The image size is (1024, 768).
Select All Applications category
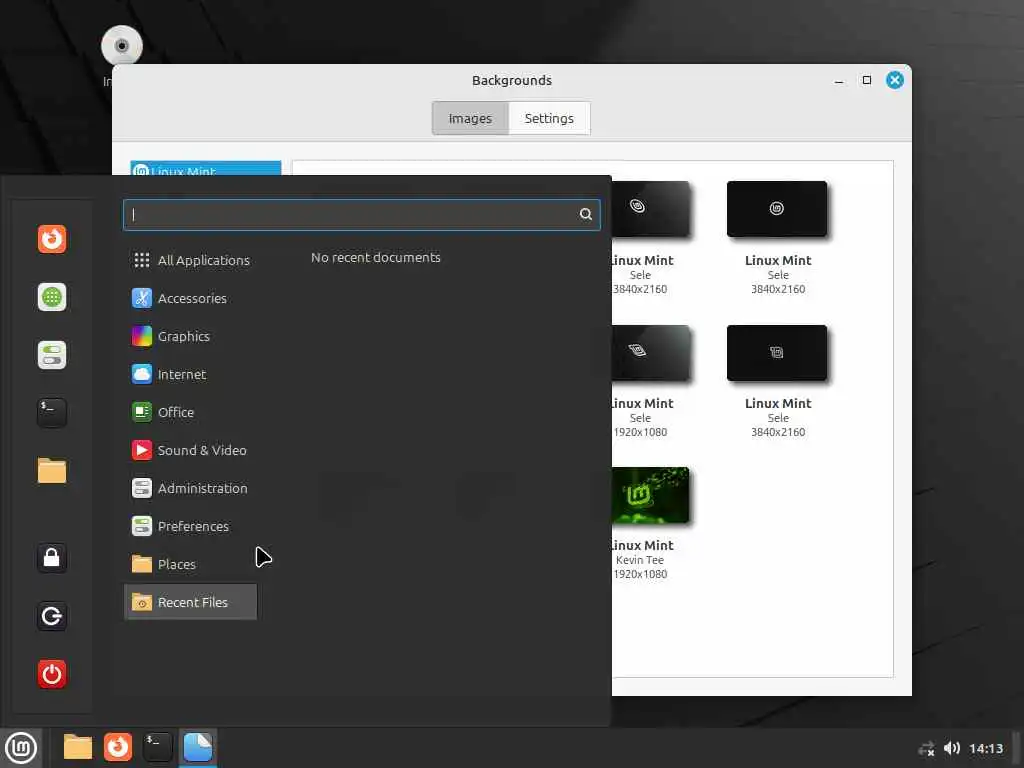[x=191, y=260]
